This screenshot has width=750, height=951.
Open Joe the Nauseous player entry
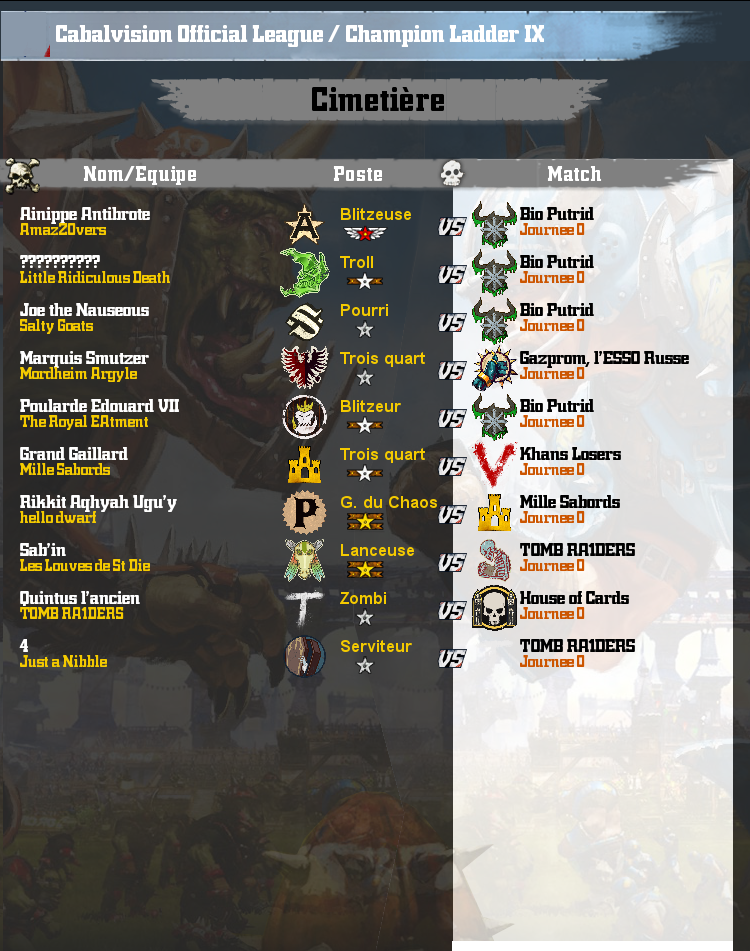click(x=84, y=310)
